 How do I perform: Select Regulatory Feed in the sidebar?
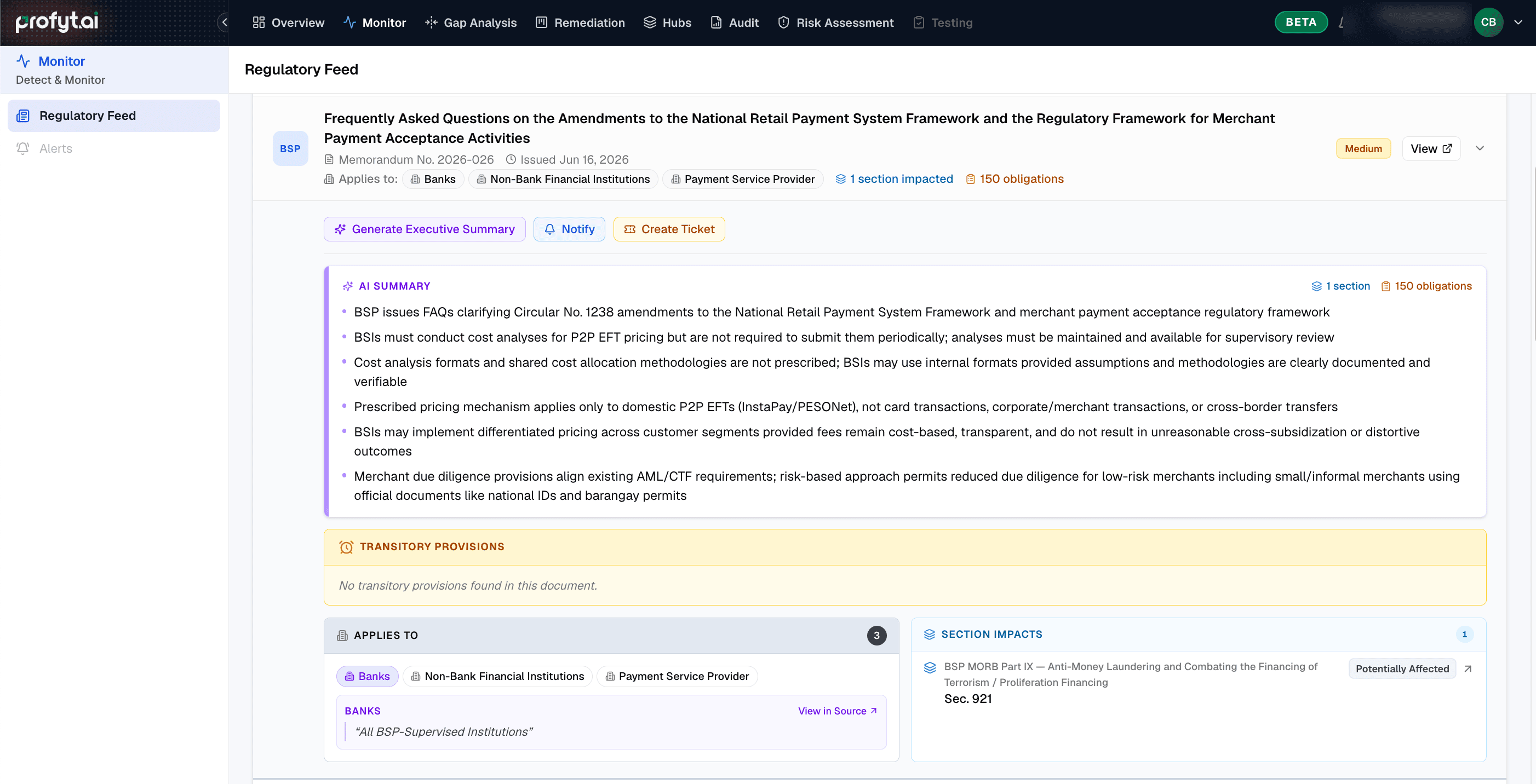(113, 116)
